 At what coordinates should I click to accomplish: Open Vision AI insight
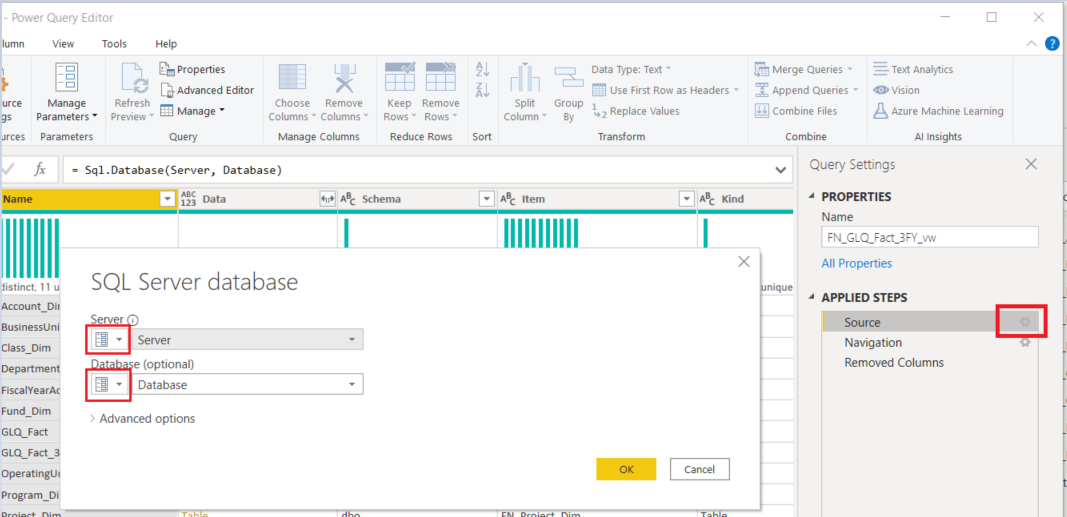[x=896, y=90]
